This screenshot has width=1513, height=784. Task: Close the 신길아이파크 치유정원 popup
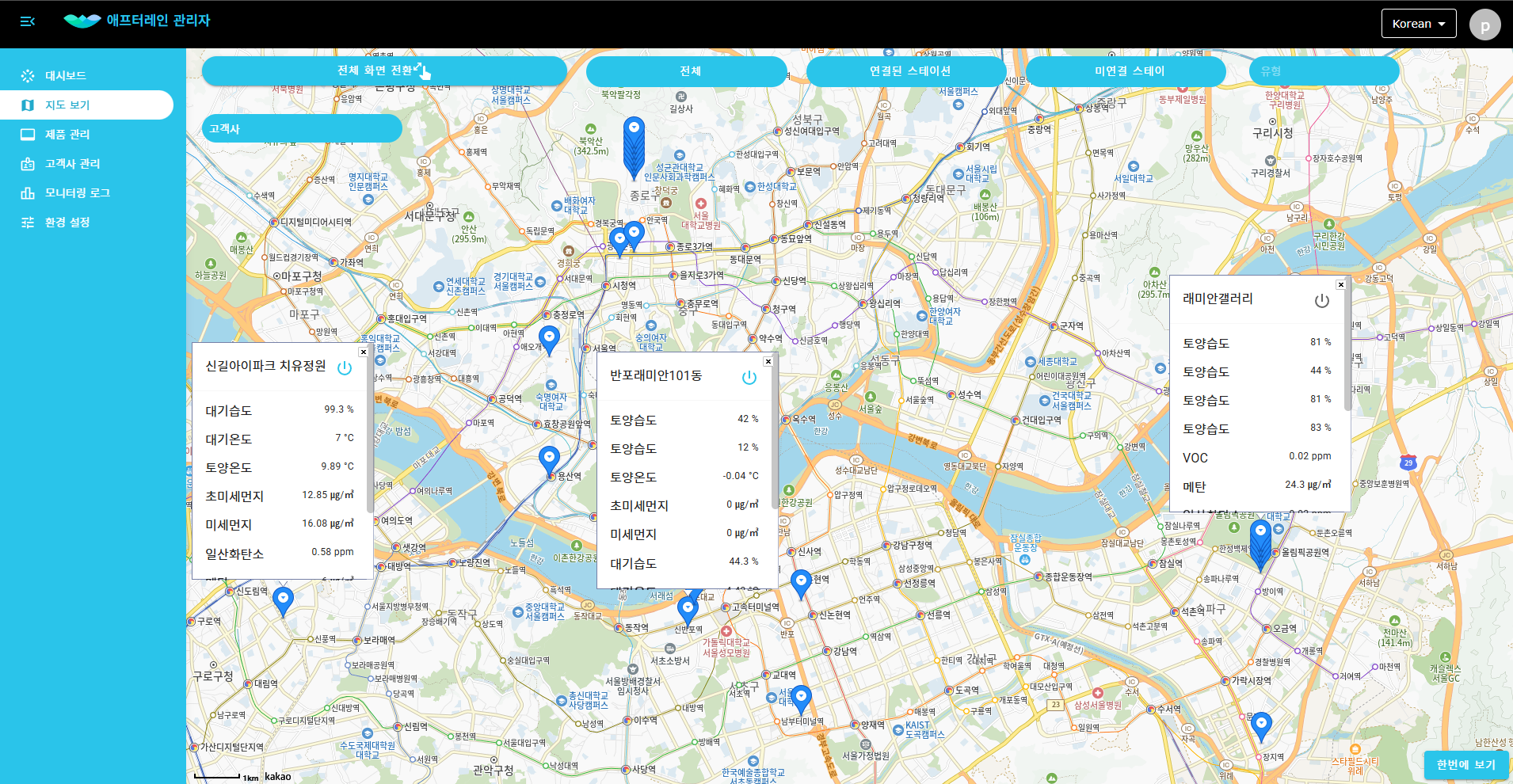(x=364, y=352)
